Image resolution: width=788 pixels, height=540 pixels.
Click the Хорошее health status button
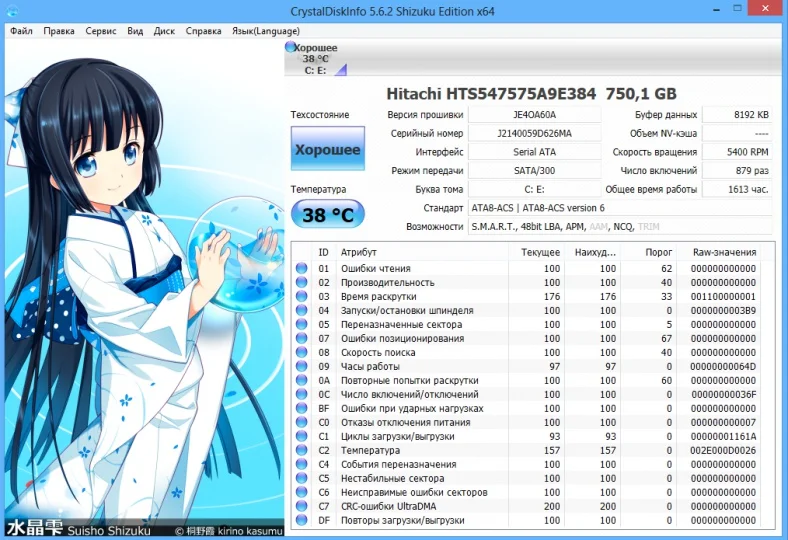(x=328, y=149)
